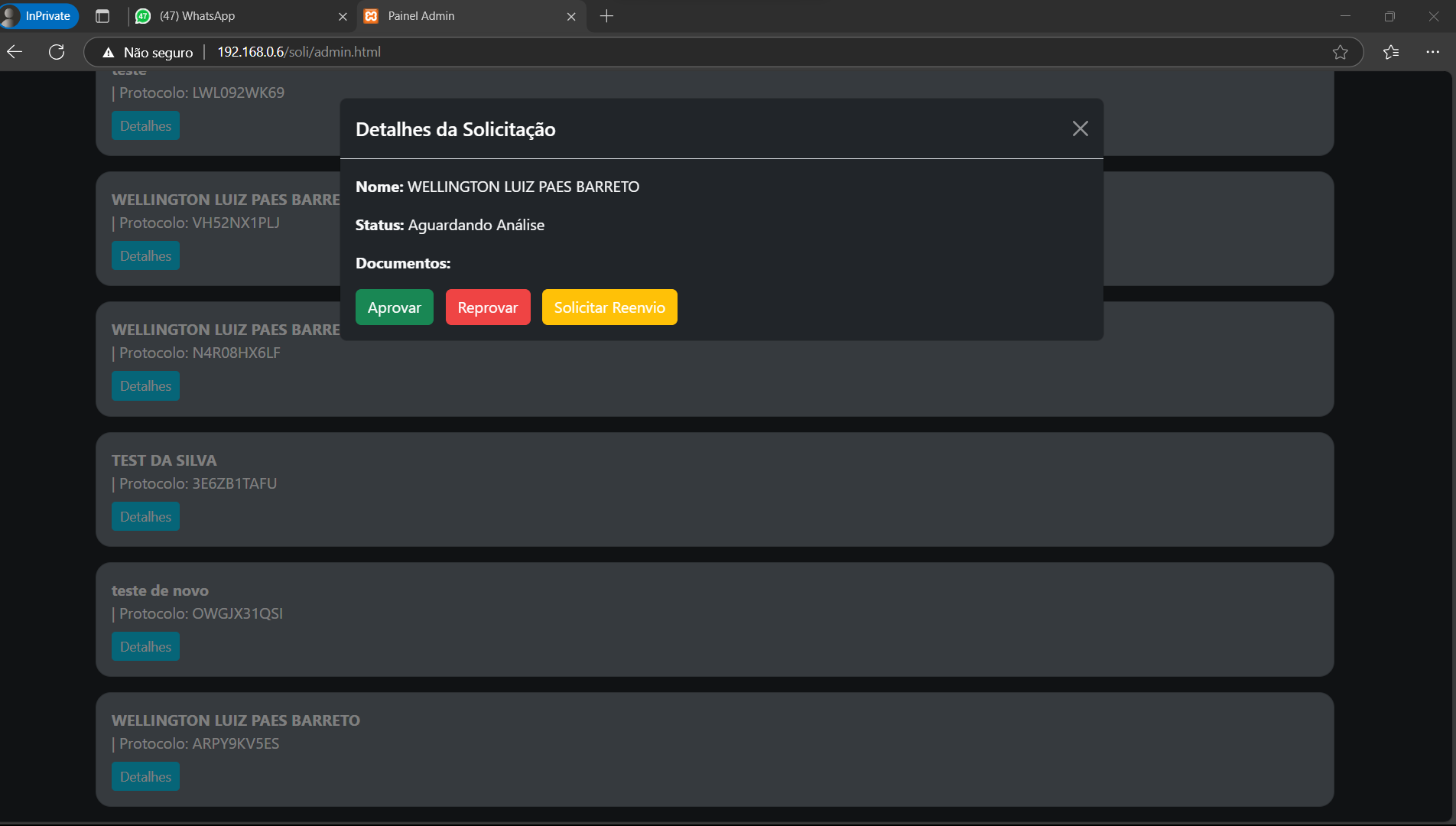Open Detalhes for teste de novo
This screenshot has height=826, width=1456.
coord(145,647)
